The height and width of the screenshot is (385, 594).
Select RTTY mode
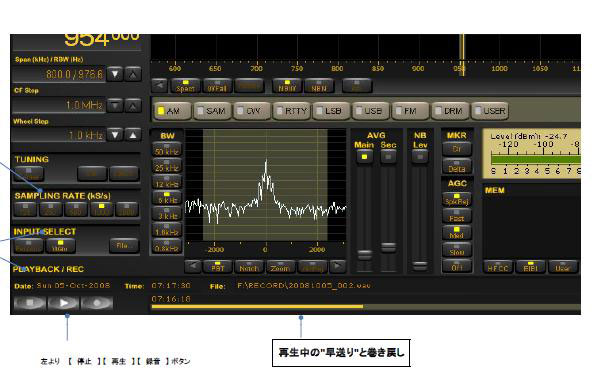(292, 111)
